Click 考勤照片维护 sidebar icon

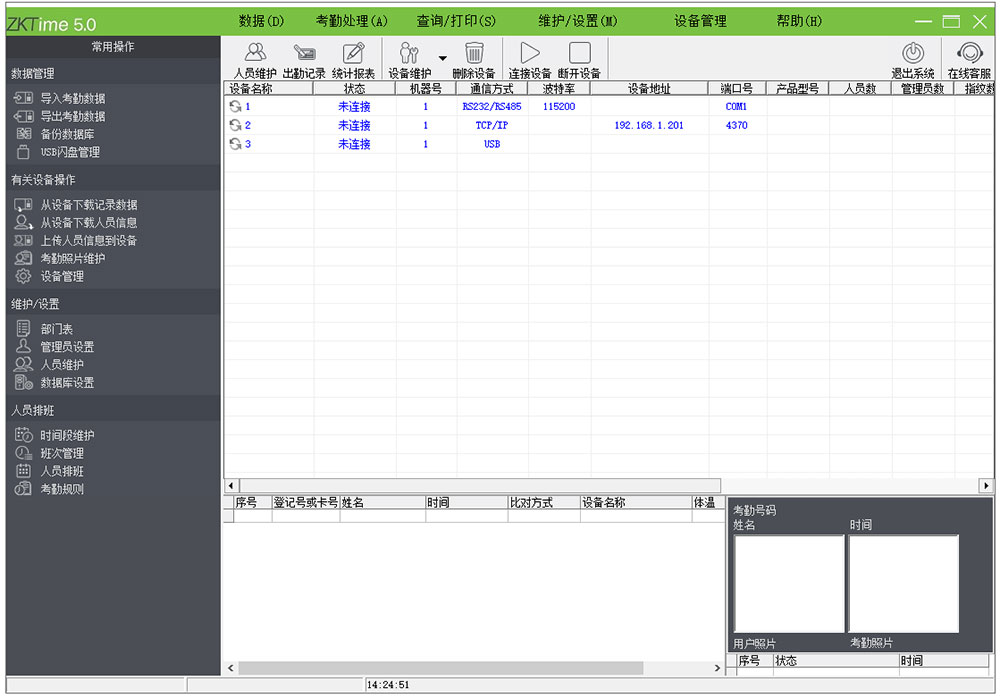(24, 258)
